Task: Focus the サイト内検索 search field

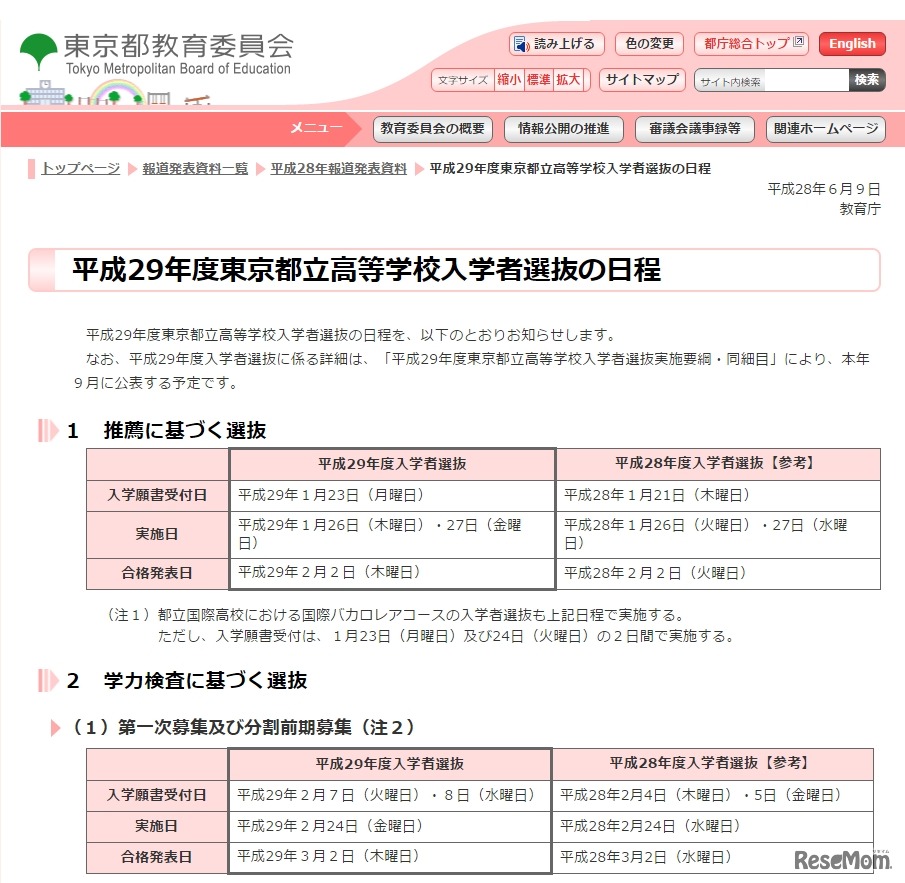Action: pyautogui.click(x=772, y=81)
